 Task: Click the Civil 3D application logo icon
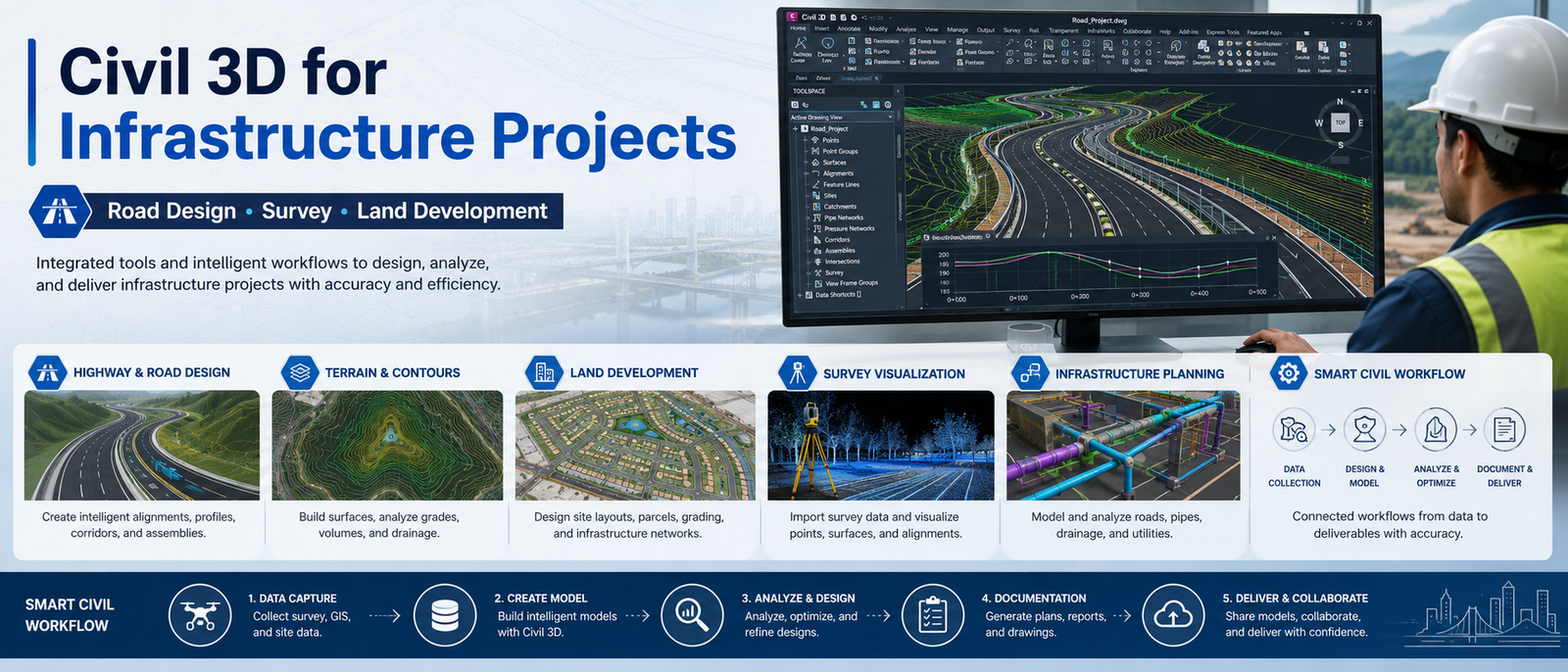[792, 17]
